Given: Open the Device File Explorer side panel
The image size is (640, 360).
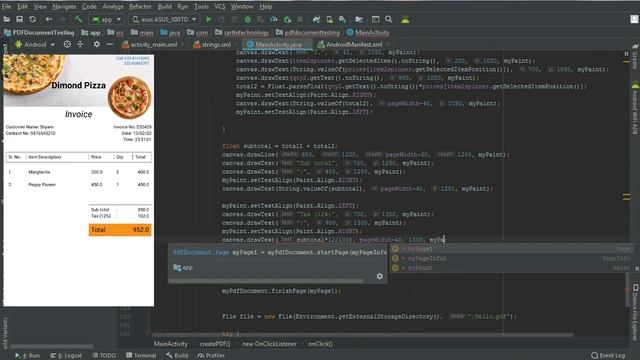Looking at the screenshot, I should [635, 313].
